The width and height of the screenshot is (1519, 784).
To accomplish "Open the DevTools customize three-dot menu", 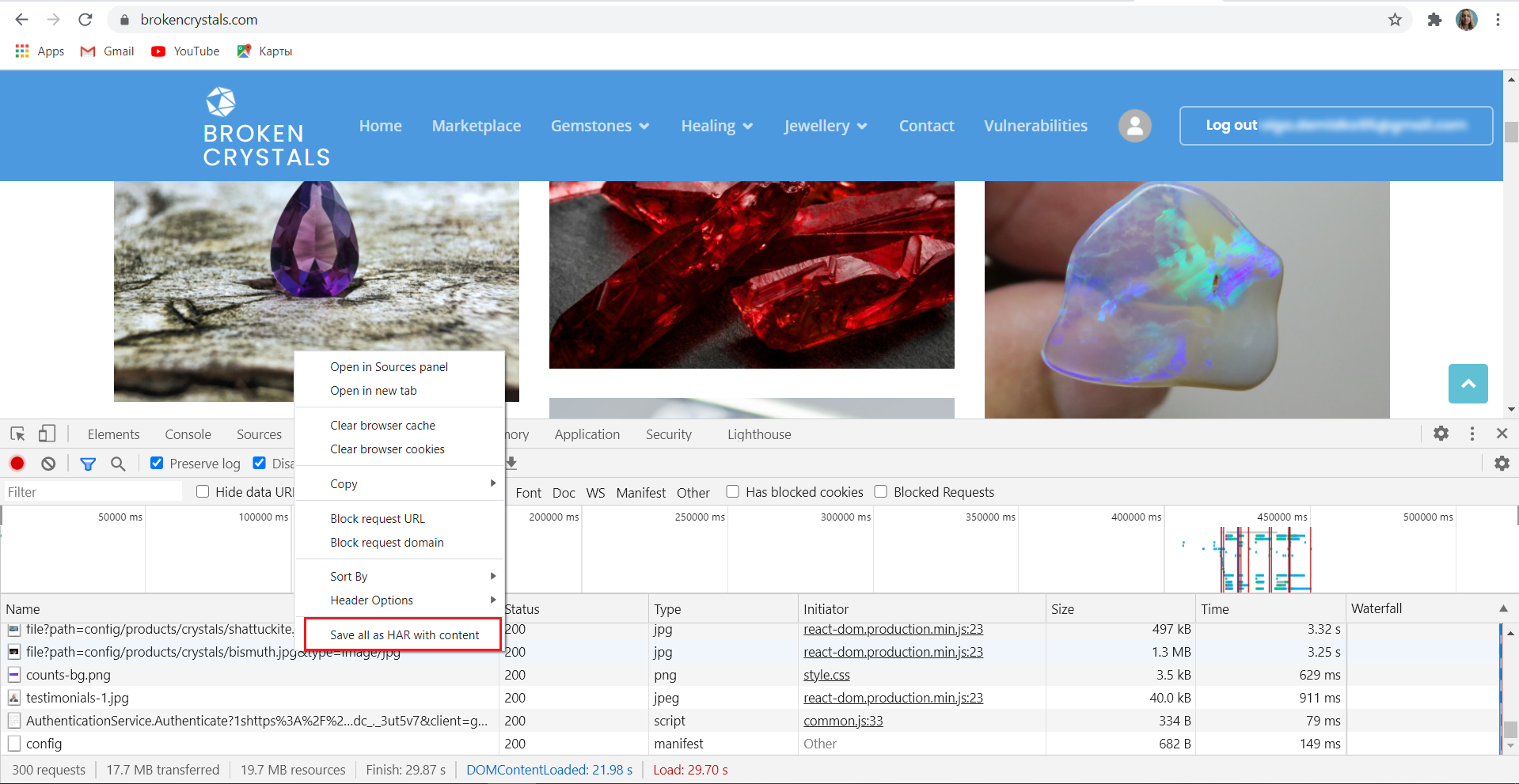I will pyautogui.click(x=1472, y=434).
